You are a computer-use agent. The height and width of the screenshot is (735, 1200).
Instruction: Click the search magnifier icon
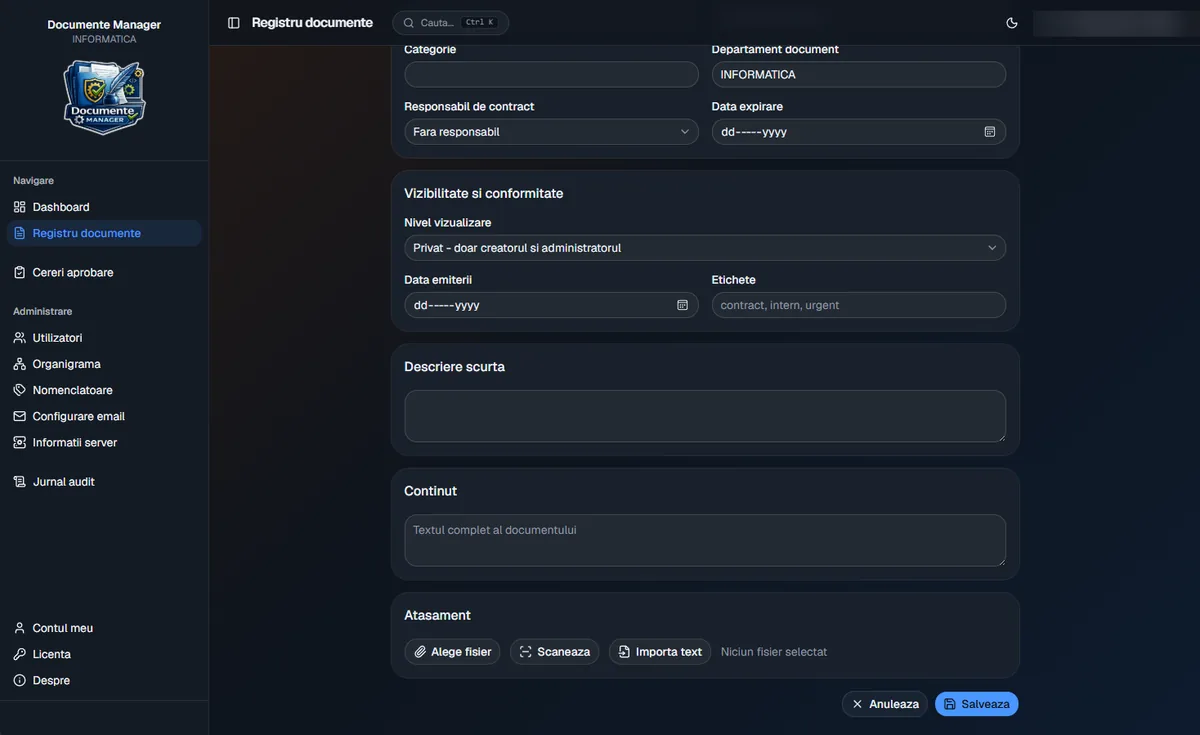pos(409,23)
